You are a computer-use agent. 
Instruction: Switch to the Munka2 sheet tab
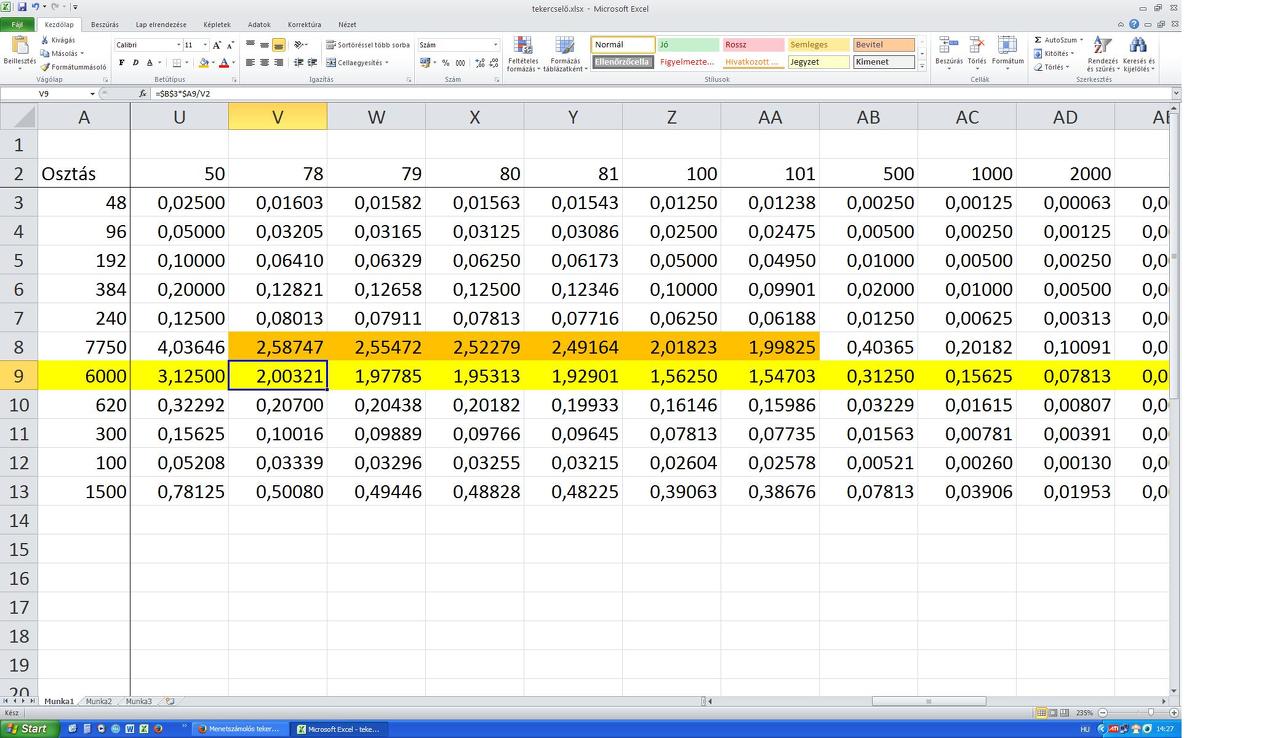click(x=99, y=701)
